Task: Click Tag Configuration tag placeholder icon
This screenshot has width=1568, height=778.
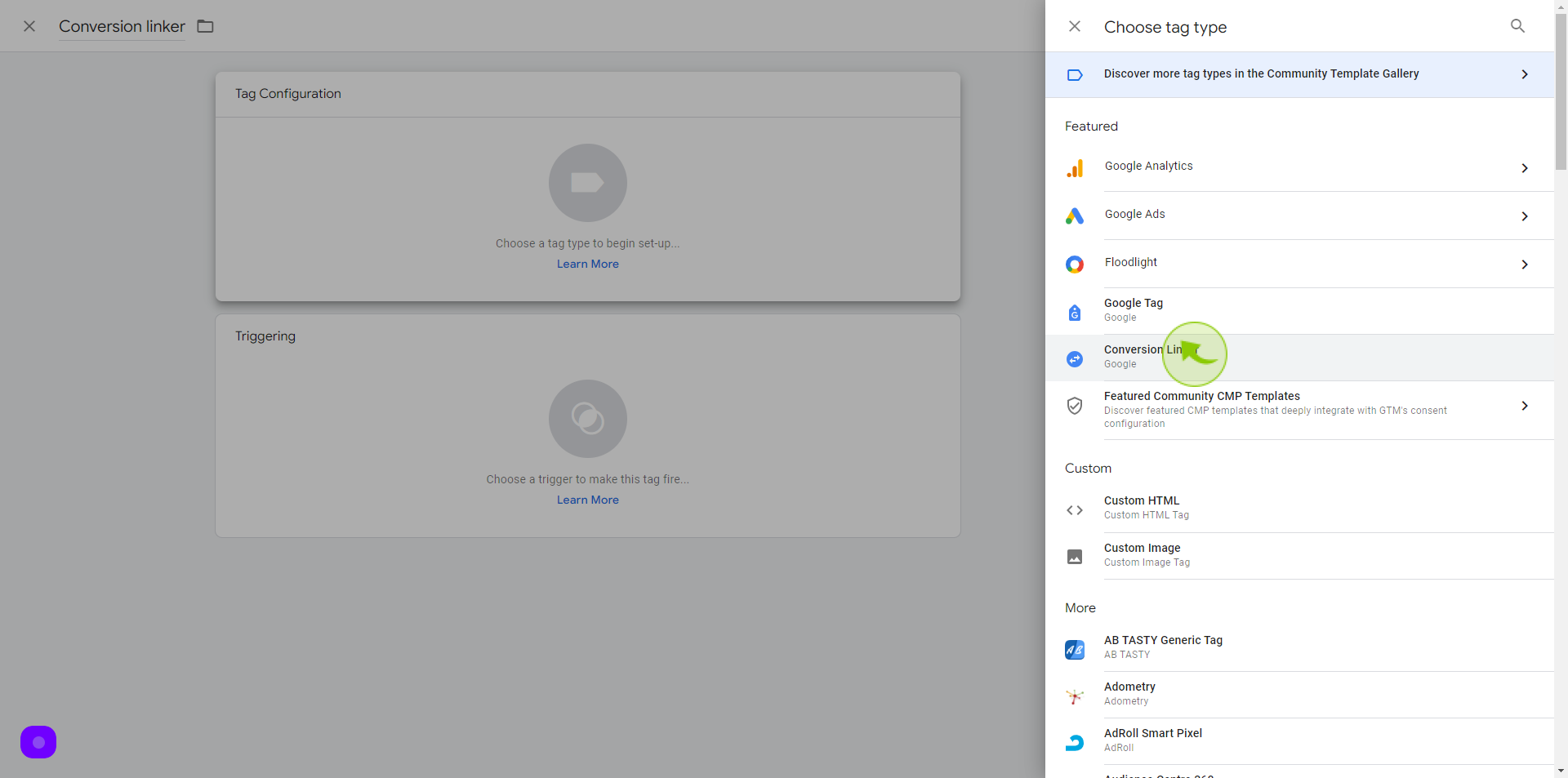Action: point(588,183)
